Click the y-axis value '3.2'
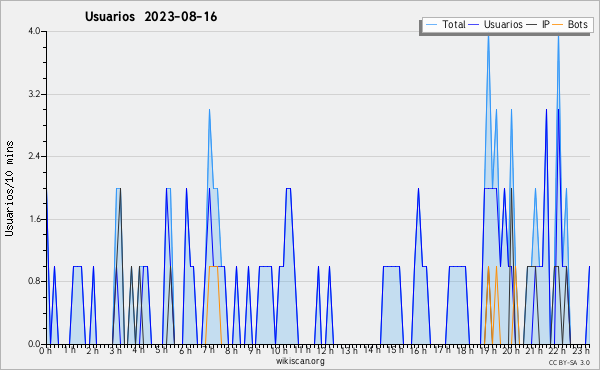Viewport: 600px width, 370px height. point(34,94)
